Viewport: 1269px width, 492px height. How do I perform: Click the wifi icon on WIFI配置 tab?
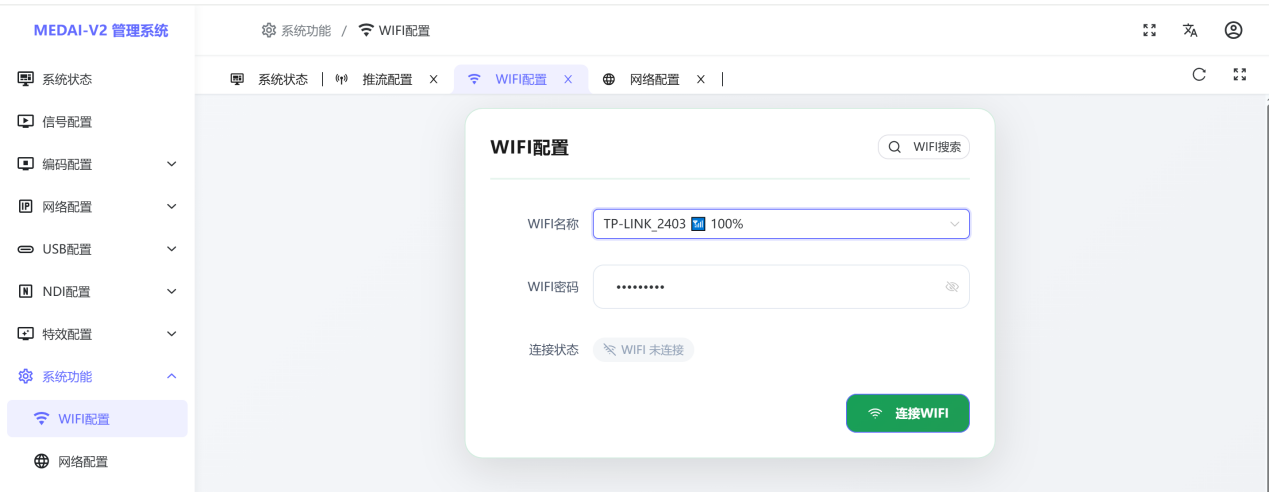474,79
